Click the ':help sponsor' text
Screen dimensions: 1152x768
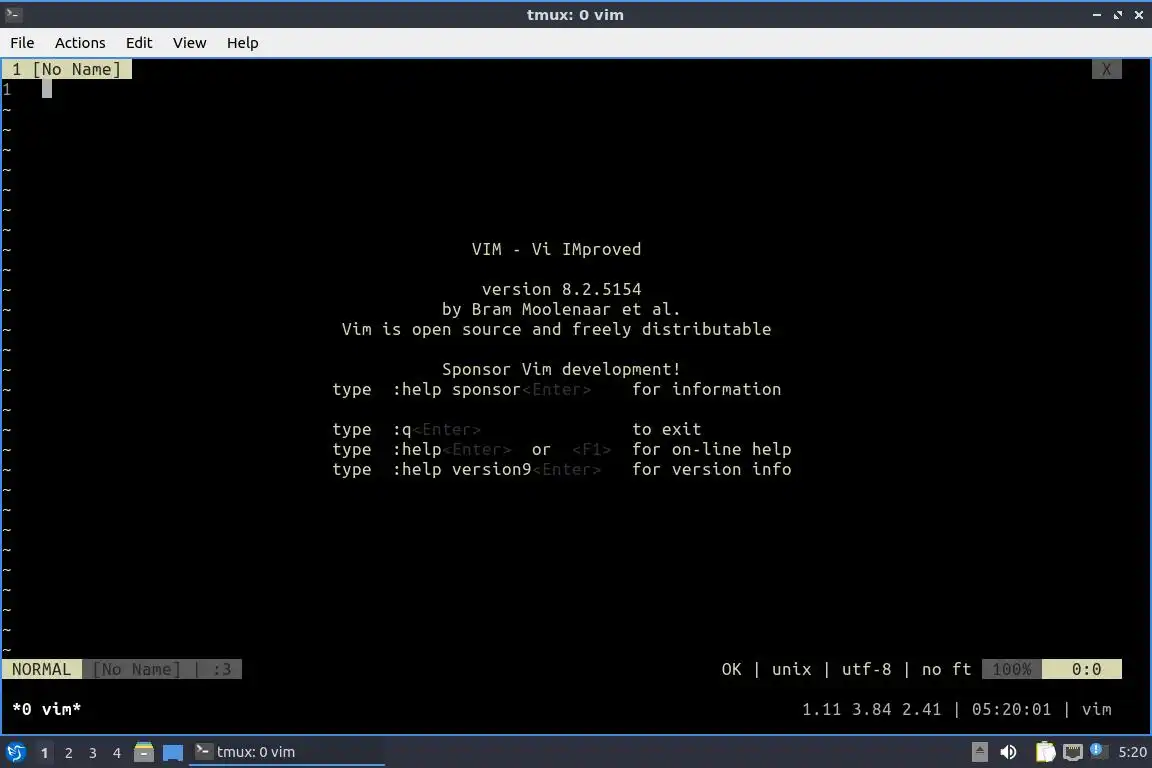[x=456, y=389]
